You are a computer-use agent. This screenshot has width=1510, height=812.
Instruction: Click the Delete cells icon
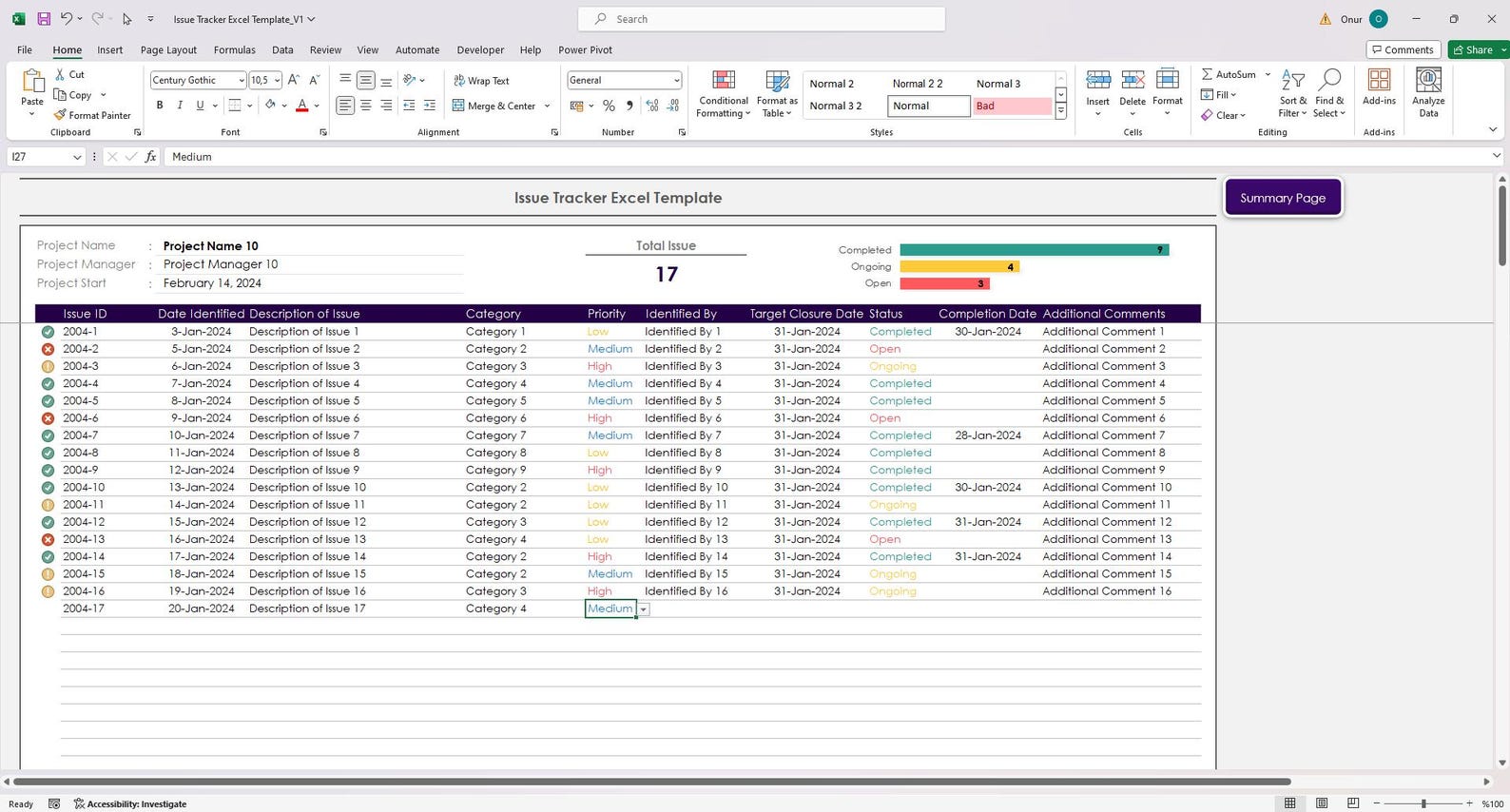click(1132, 81)
